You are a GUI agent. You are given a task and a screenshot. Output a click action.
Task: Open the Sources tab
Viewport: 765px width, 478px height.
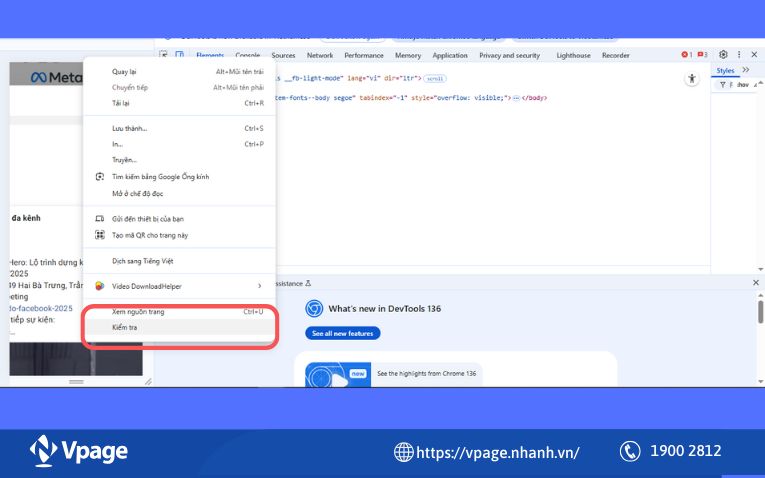point(283,55)
